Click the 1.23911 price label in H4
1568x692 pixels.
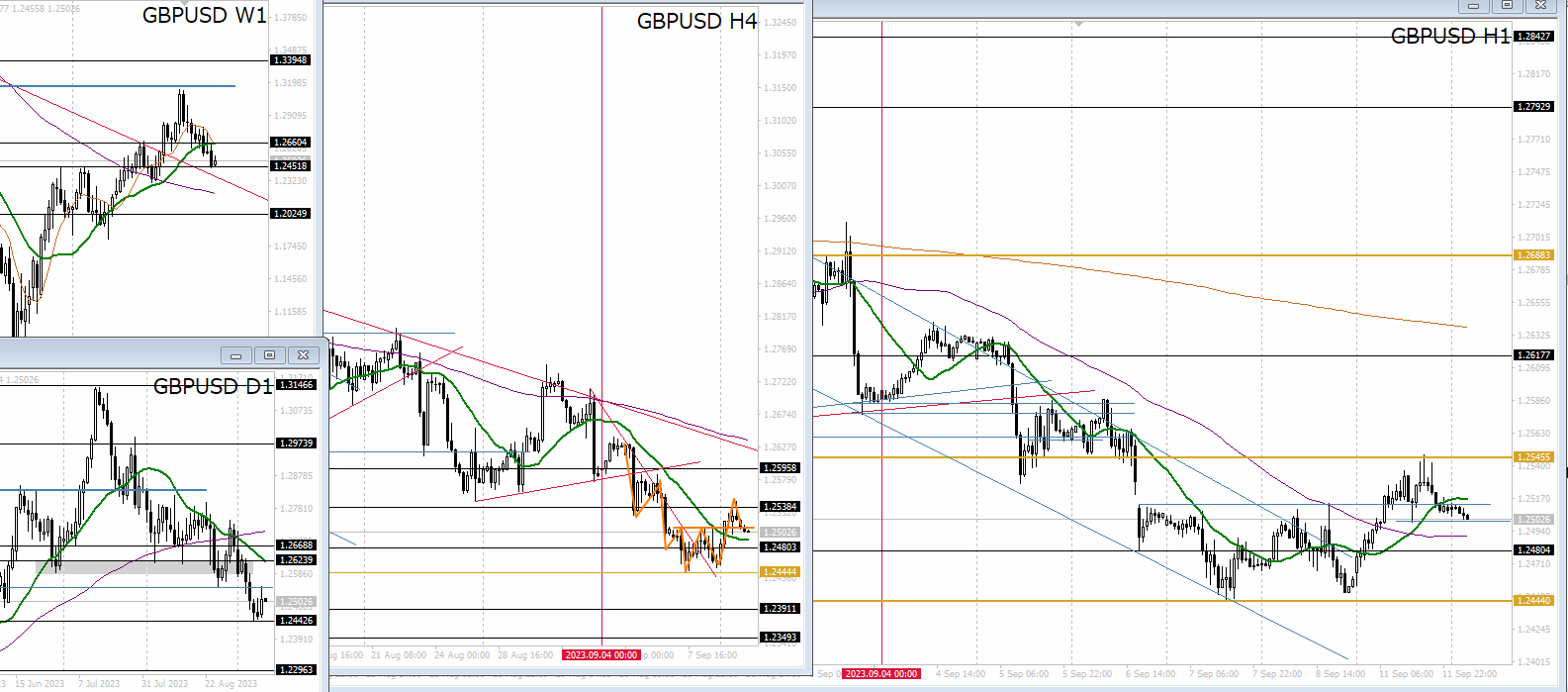pyautogui.click(x=780, y=609)
